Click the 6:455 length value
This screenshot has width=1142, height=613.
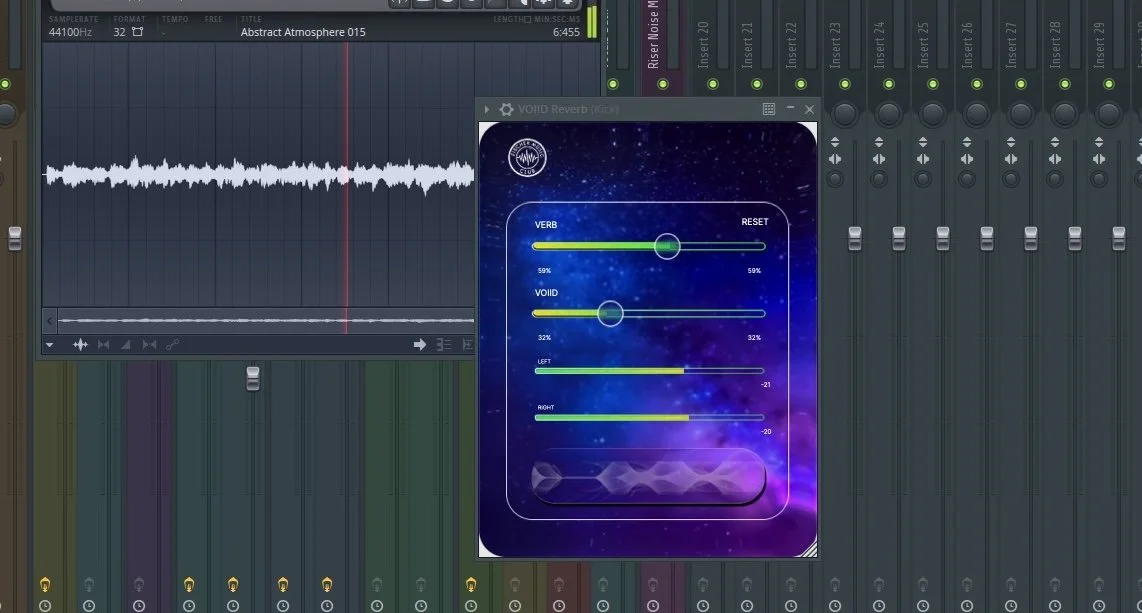tap(566, 32)
